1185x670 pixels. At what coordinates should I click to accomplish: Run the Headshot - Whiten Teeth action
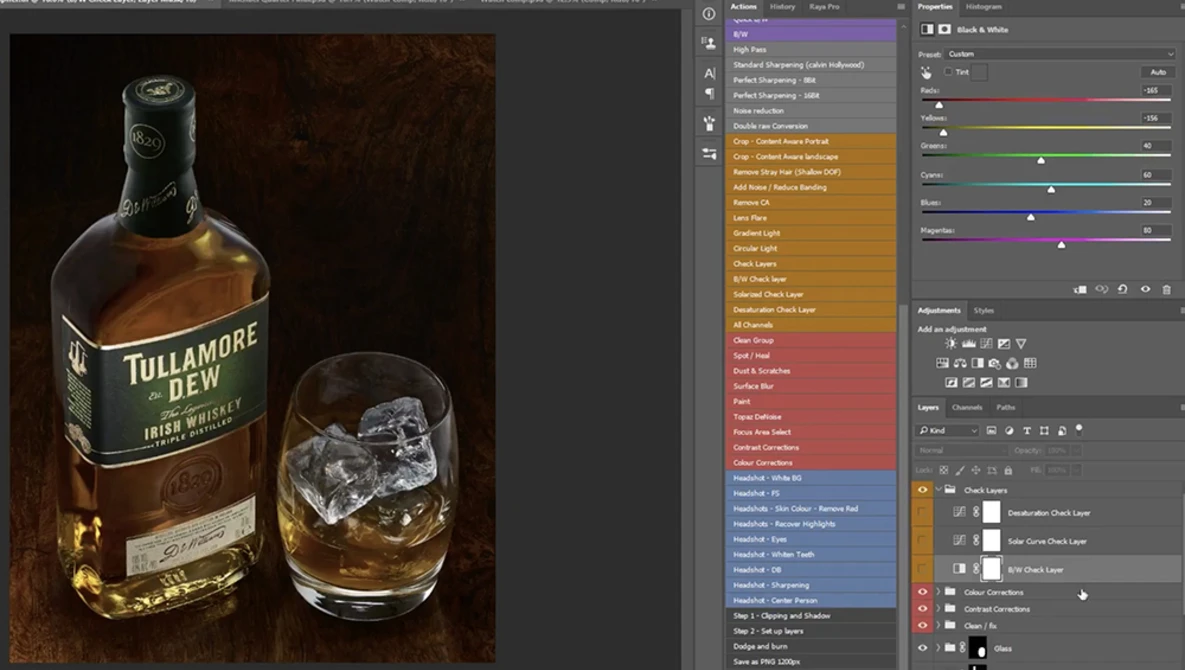coord(811,554)
